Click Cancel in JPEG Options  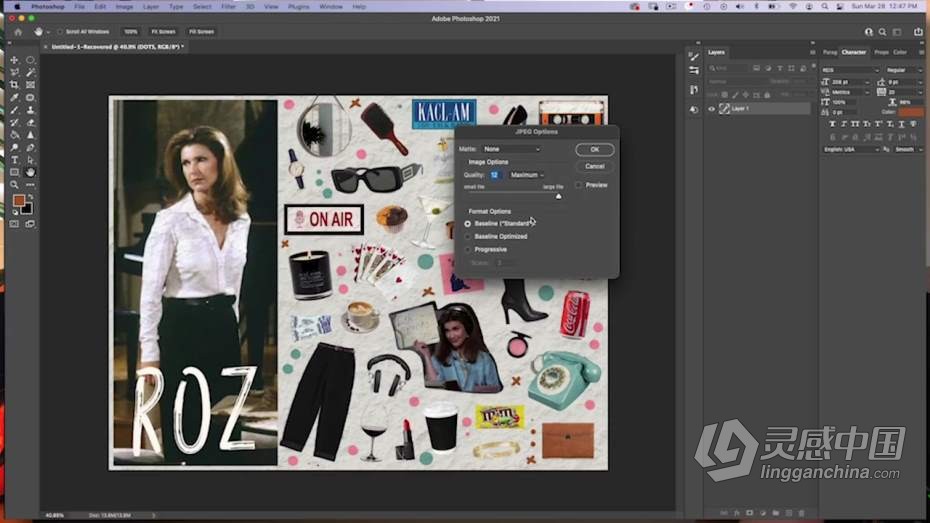(x=594, y=167)
